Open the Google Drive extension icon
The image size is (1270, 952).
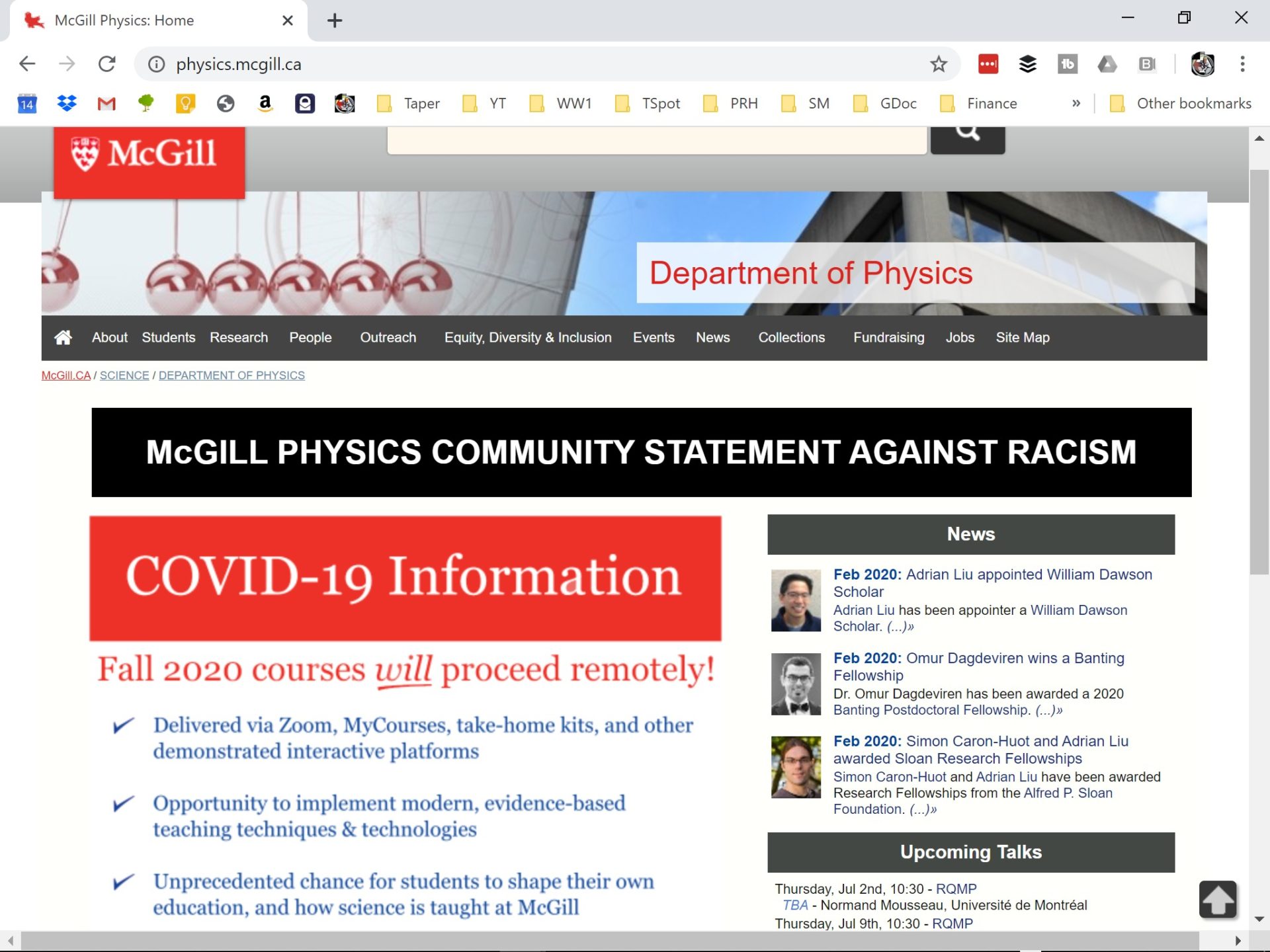tap(1107, 64)
